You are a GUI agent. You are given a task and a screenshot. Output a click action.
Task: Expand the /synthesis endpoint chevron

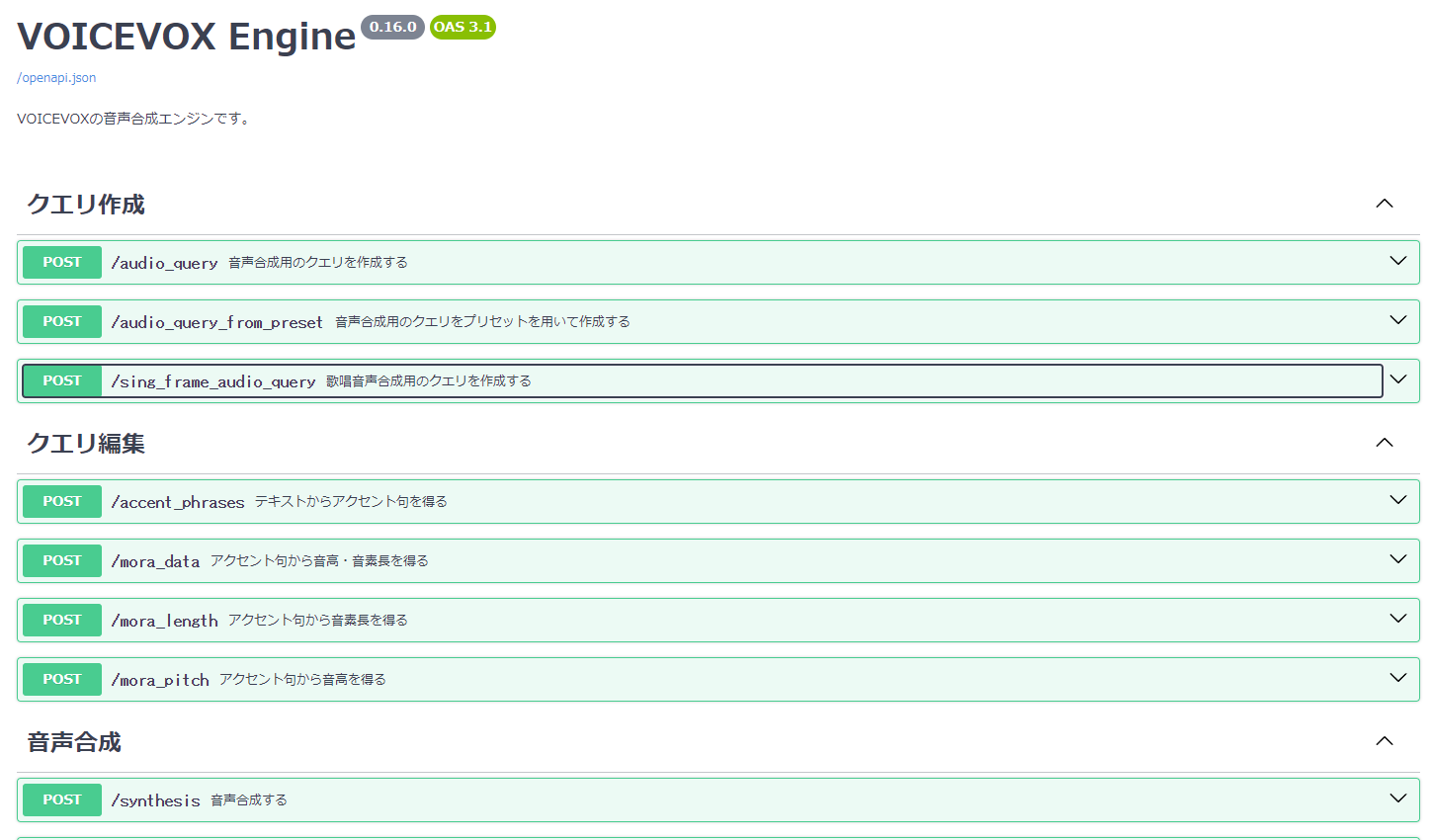(1397, 798)
